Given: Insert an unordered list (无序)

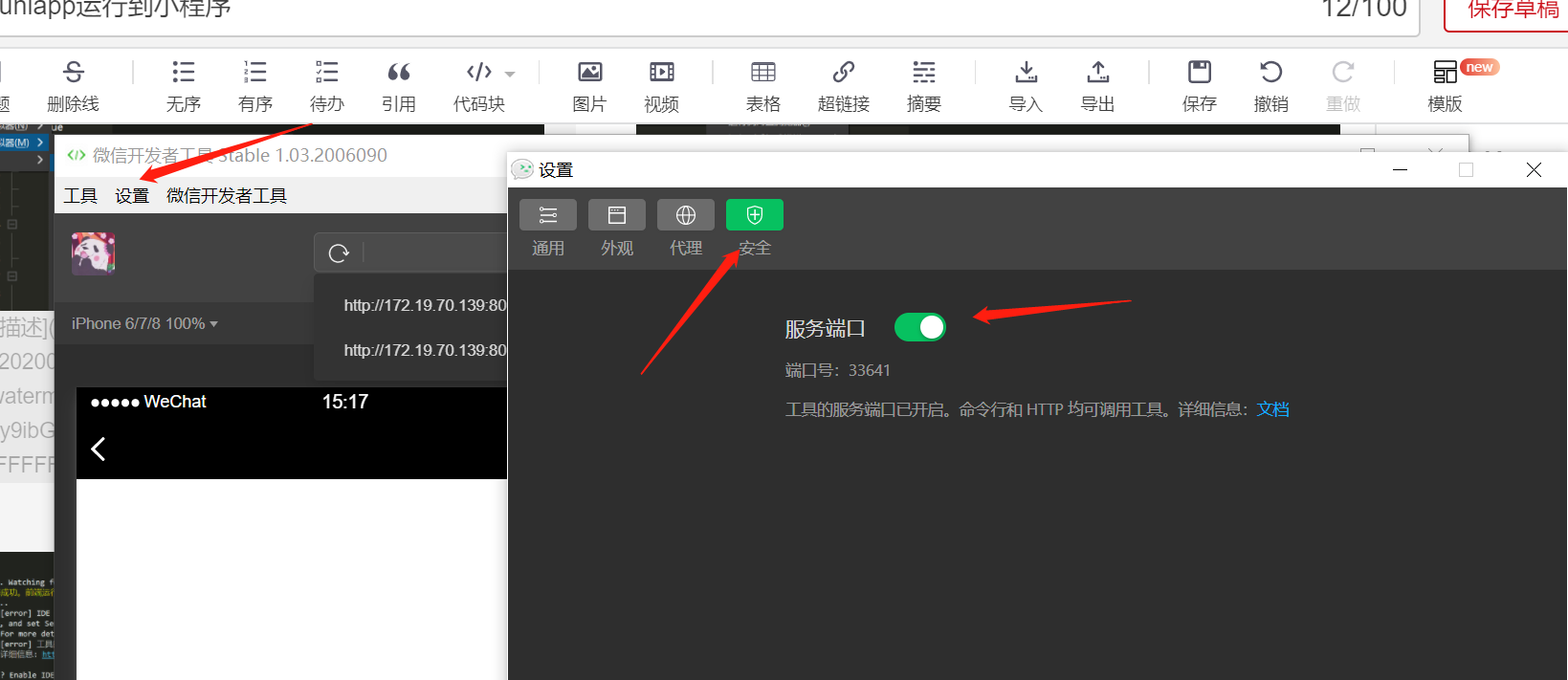Looking at the screenshot, I should pos(183,73).
